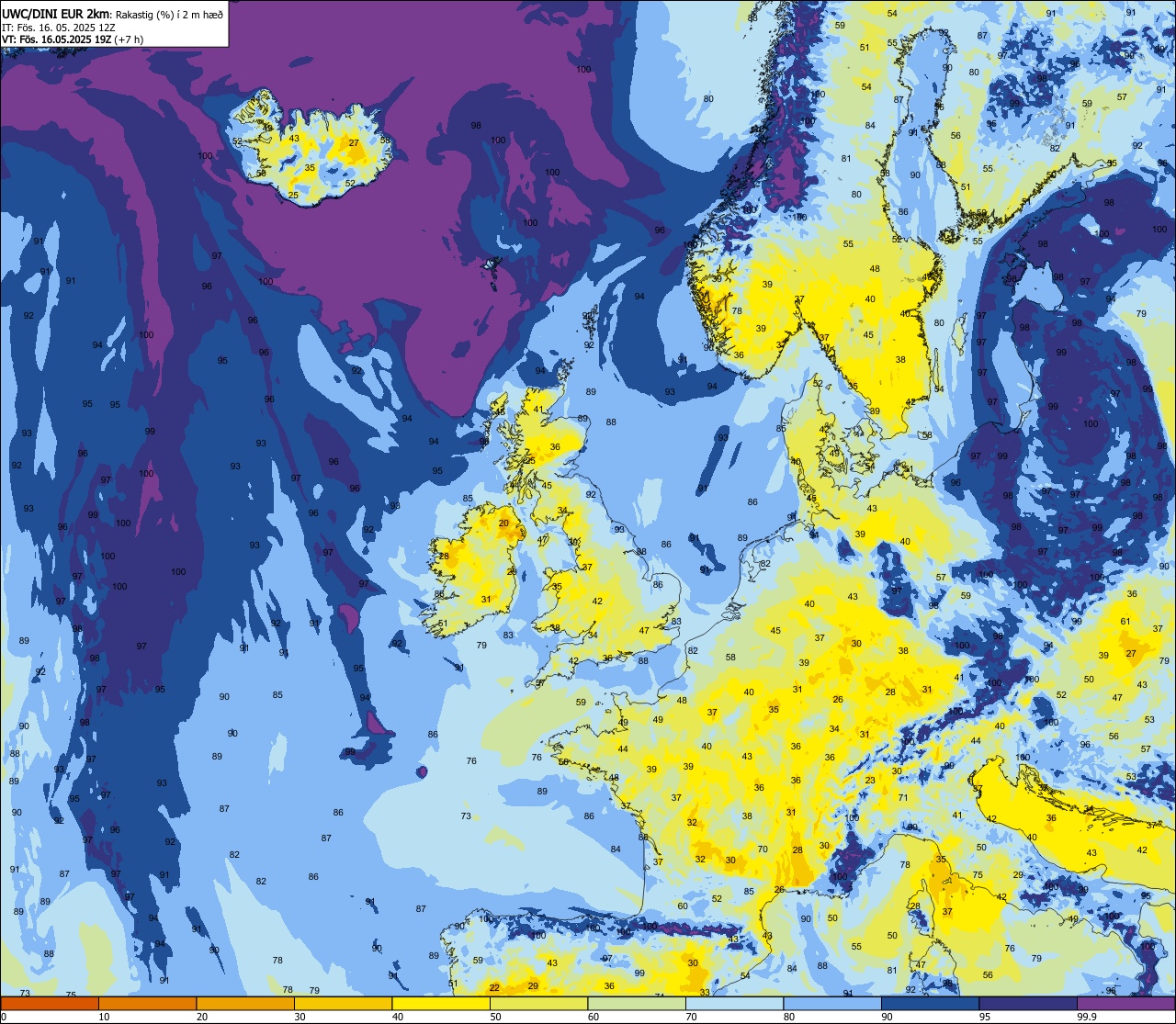This screenshot has width=1176, height=1024.
Task: Click the pale blue 70–80 legend swatch
Action: tap(734, 1003)
